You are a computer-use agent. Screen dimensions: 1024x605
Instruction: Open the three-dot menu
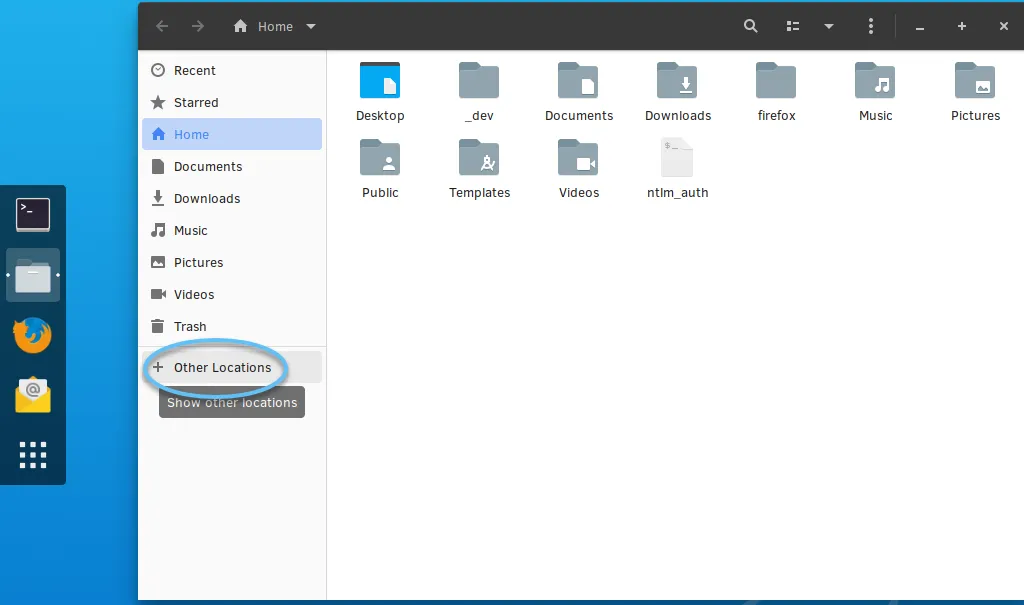pos(871,26)
